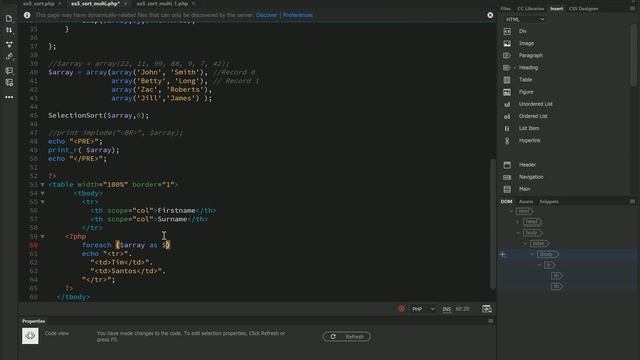
Task: Collapse the html node in DOM tree
Action: pos(511,211)
